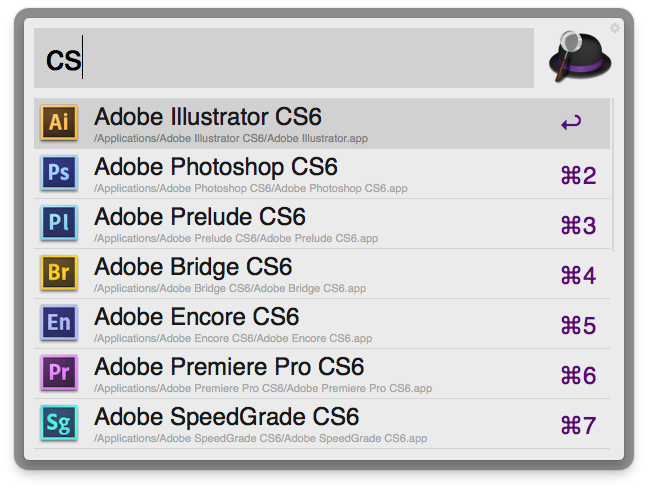
Task: Open the Adobe Bridge CS6 result
Action: click(322, 274)
